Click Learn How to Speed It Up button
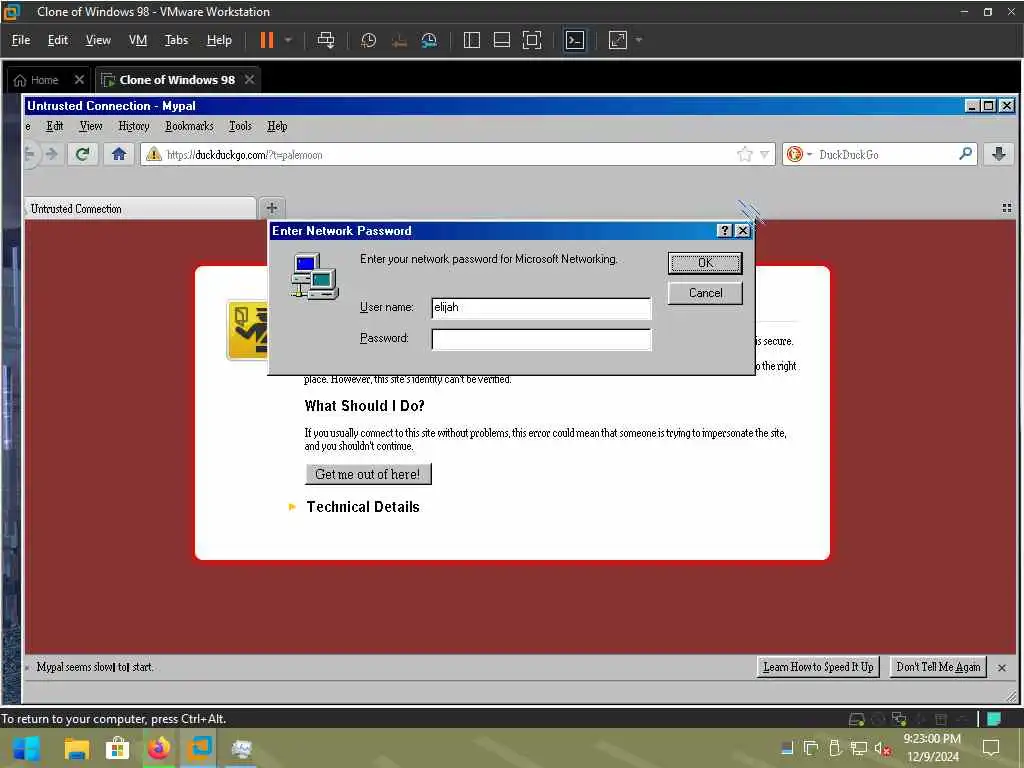1024x768 pixels. [x=818, y=667]
